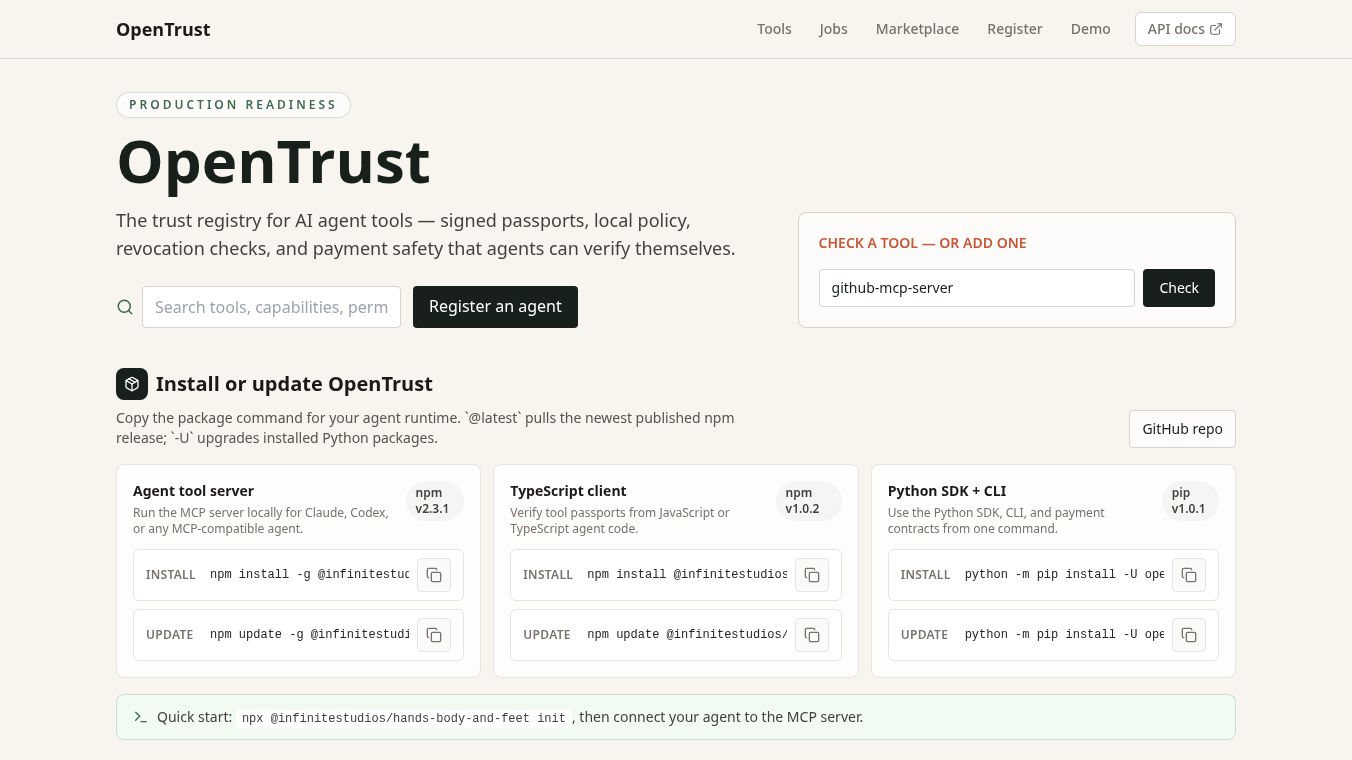Click the npm update -g command text
This screenshot has height=760, width=1352.
point(309,635)
